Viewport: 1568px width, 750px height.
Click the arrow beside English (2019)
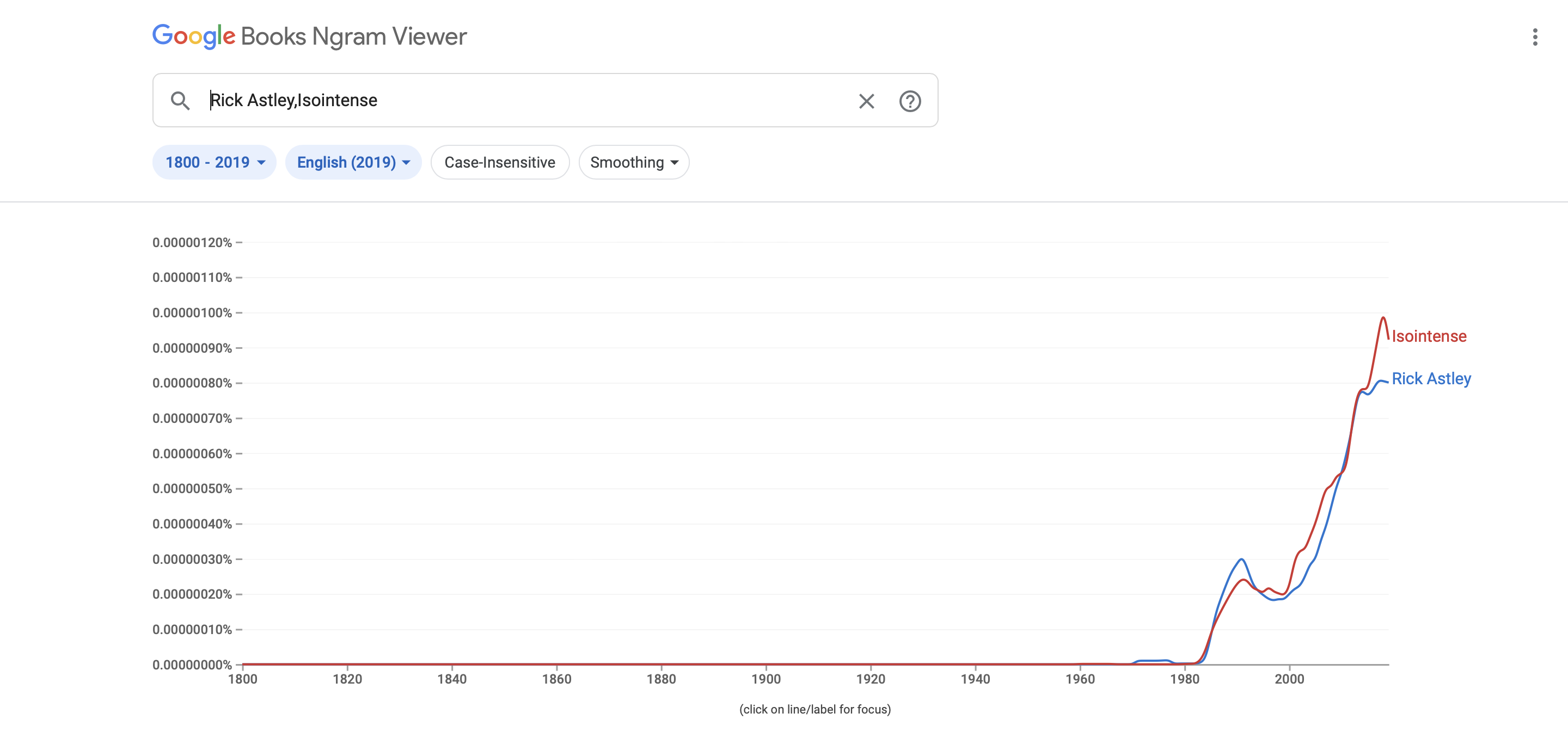coord(406,162)
